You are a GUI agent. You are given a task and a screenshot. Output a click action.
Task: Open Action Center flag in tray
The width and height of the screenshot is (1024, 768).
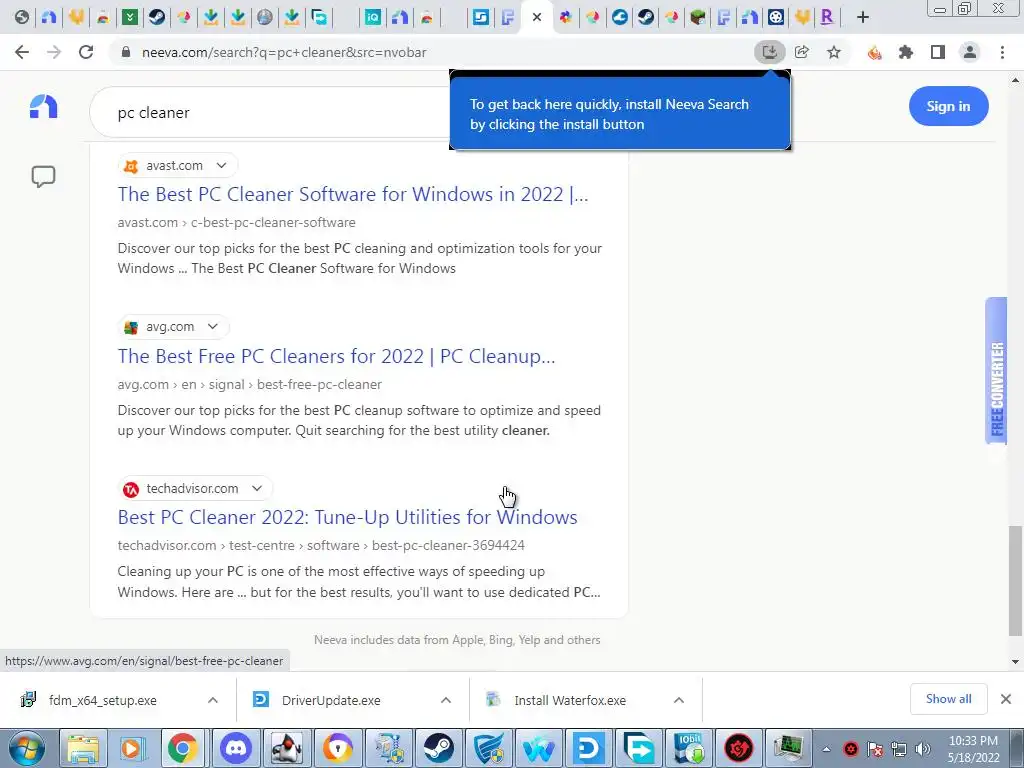[x=874, y=749]
